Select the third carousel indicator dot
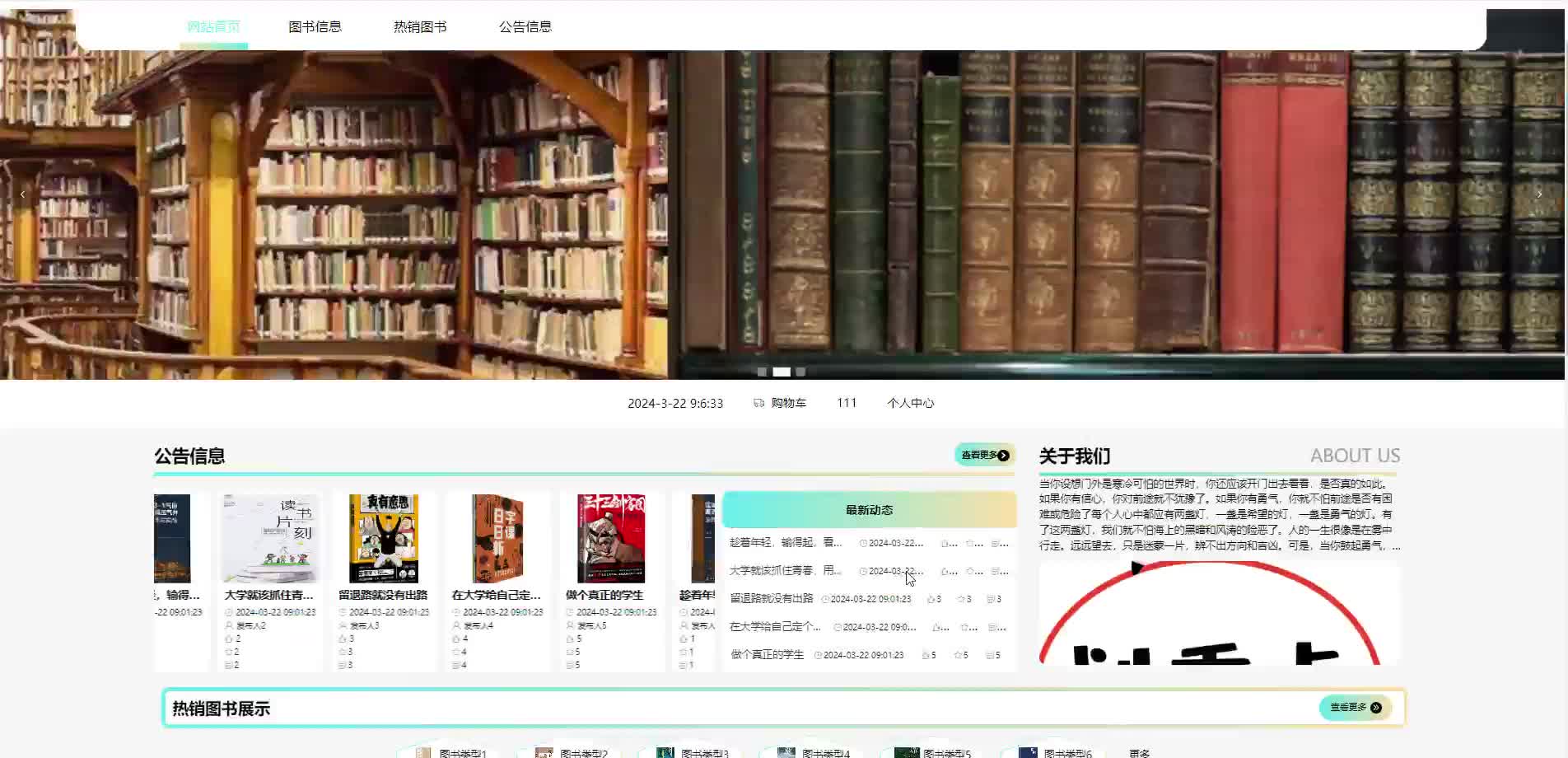The image size is (1568, 758). pyautogui.click(x=800, y=372)
